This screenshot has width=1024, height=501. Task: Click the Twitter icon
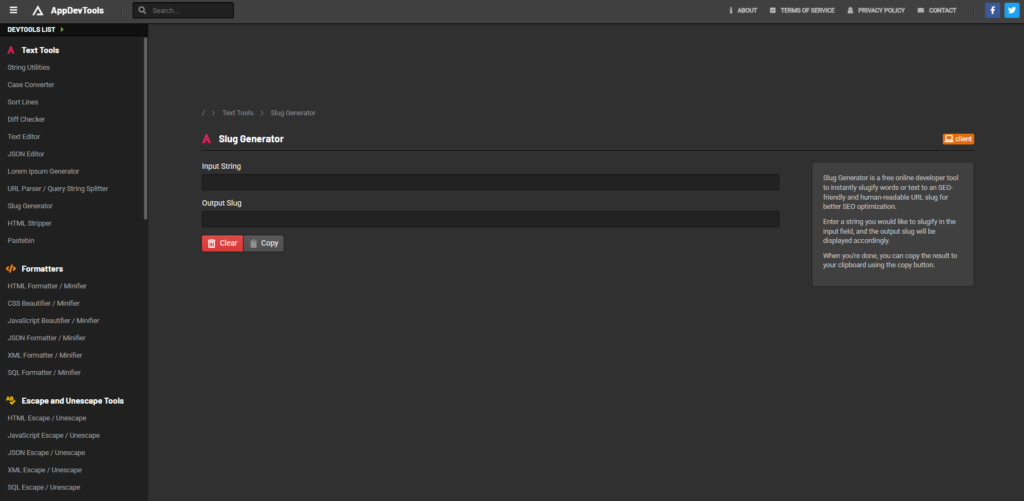(x=1011, y=10)
